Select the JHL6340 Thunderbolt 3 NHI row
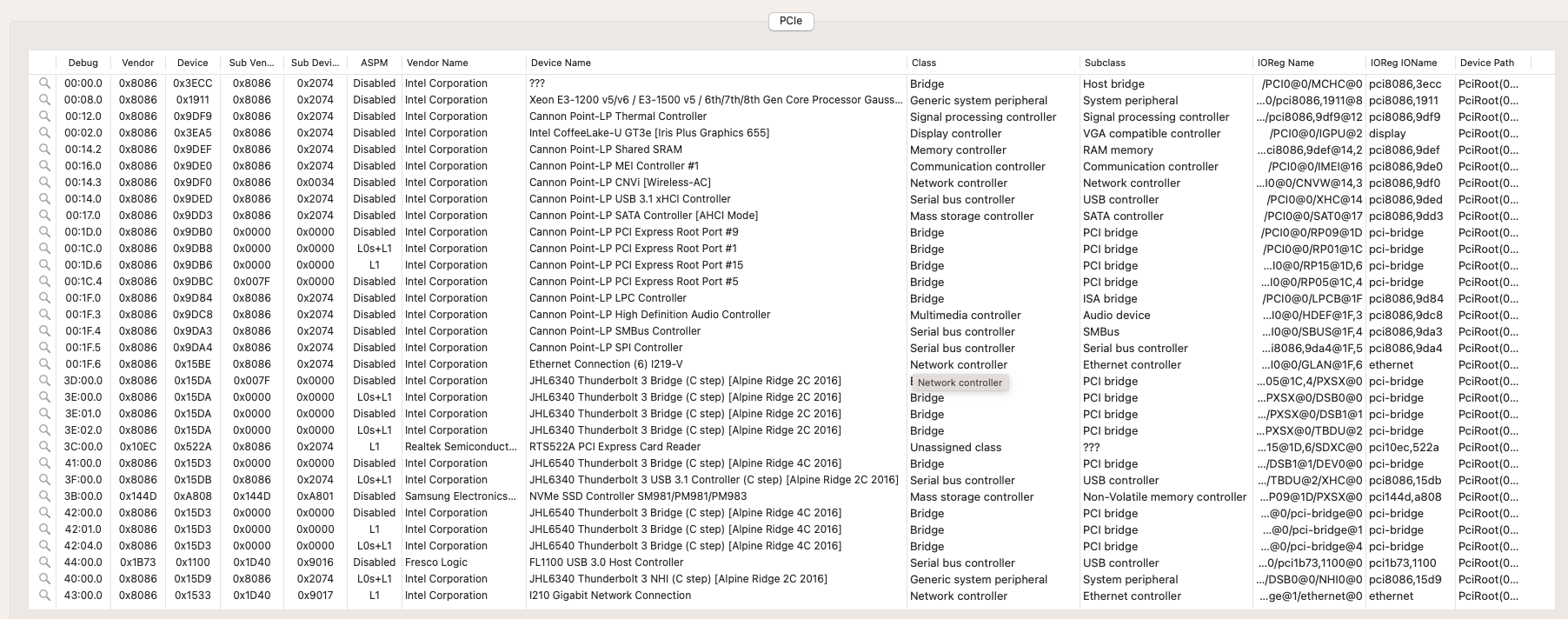The image size is (1568, 619). (x=791, y=579)
